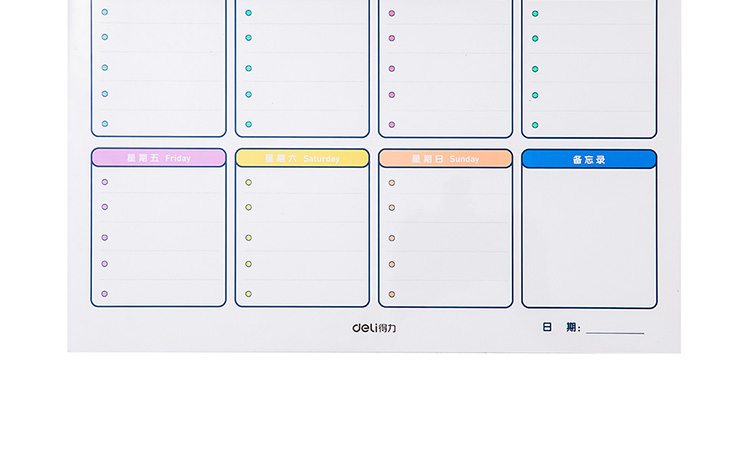The width and height of the screenshot is (750, 472).
Task: Click inside the empty 备忘录 memo box
Action: 589,237
